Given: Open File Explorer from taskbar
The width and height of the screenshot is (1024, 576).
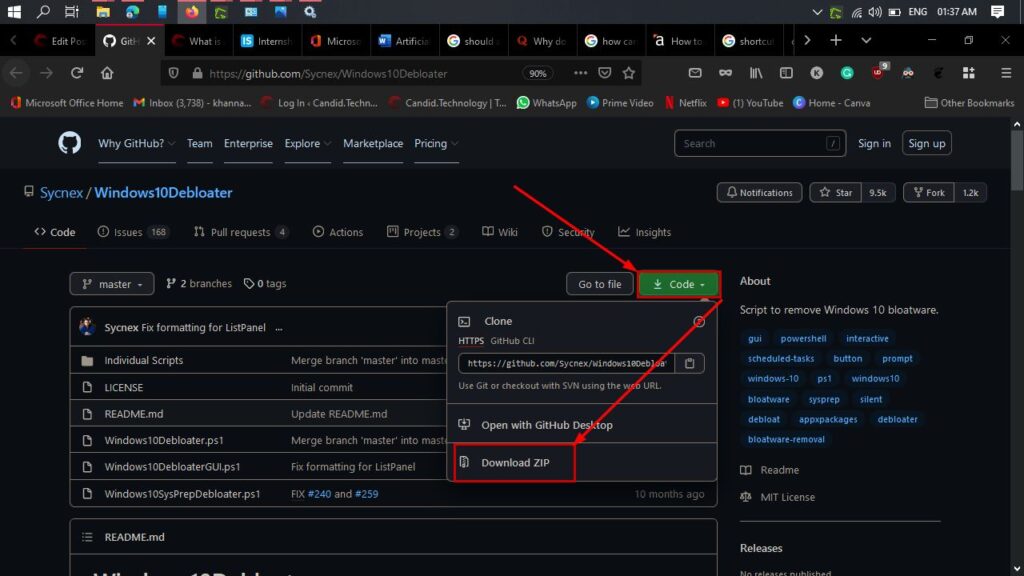Looking at the screenshot, I should tap(103, 12).
